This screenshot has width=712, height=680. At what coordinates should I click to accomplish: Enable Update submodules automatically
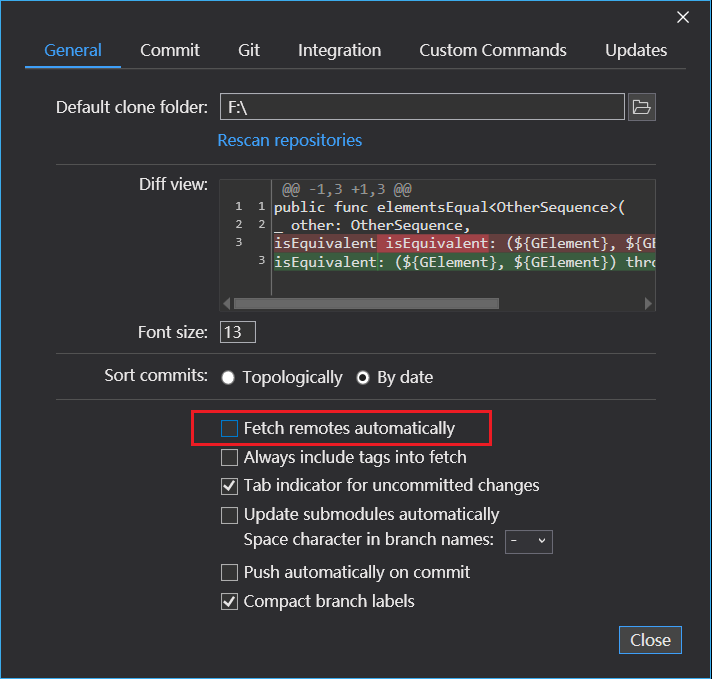[x=230, y=515]
